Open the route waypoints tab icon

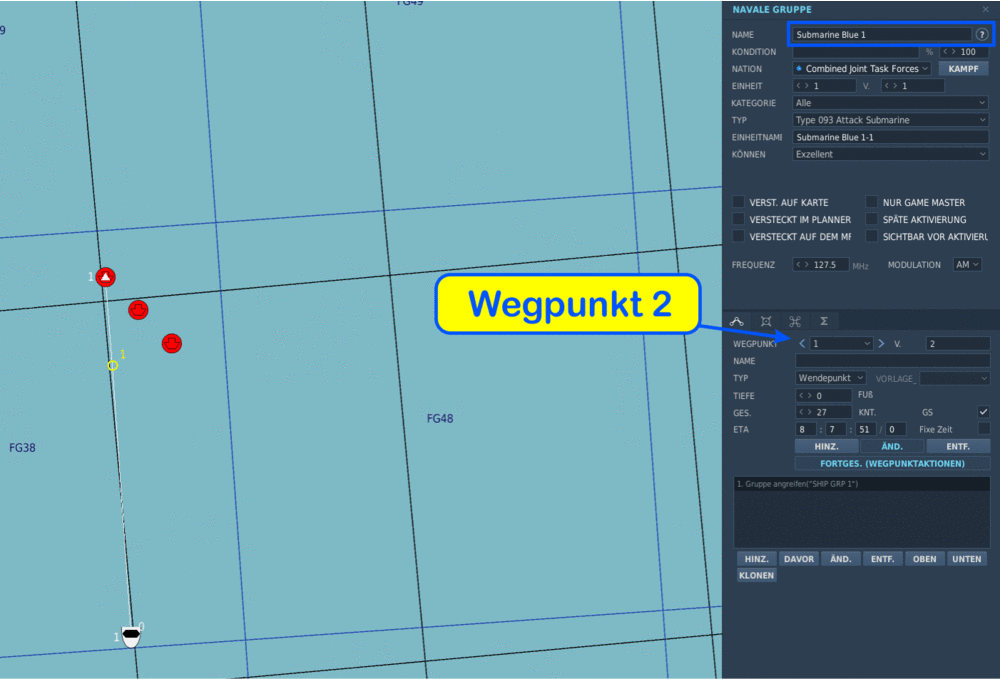(x=737, y=321)
